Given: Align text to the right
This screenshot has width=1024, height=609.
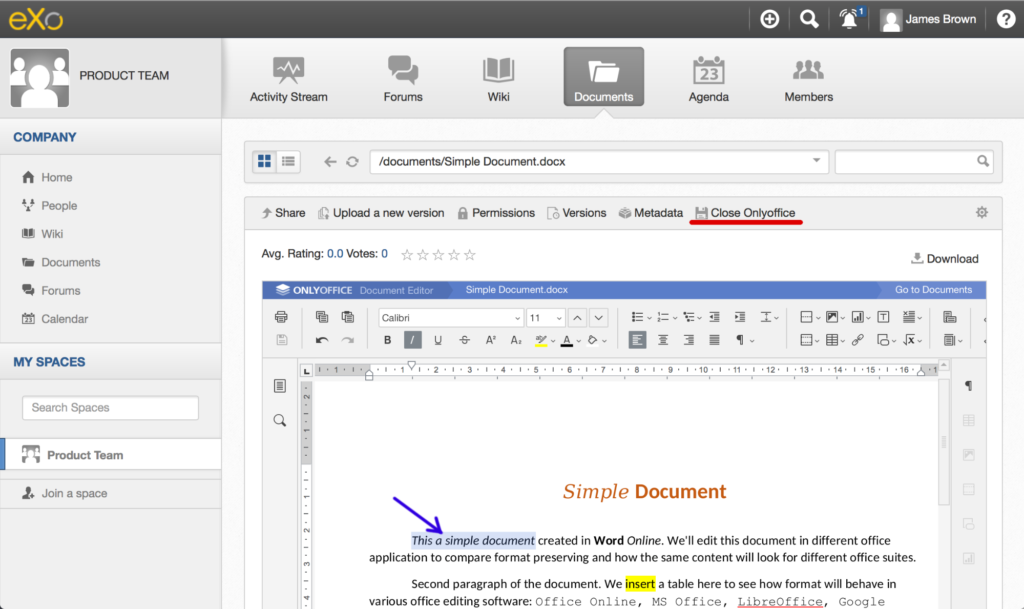Looking at the screenshot, I should (688, 340).
